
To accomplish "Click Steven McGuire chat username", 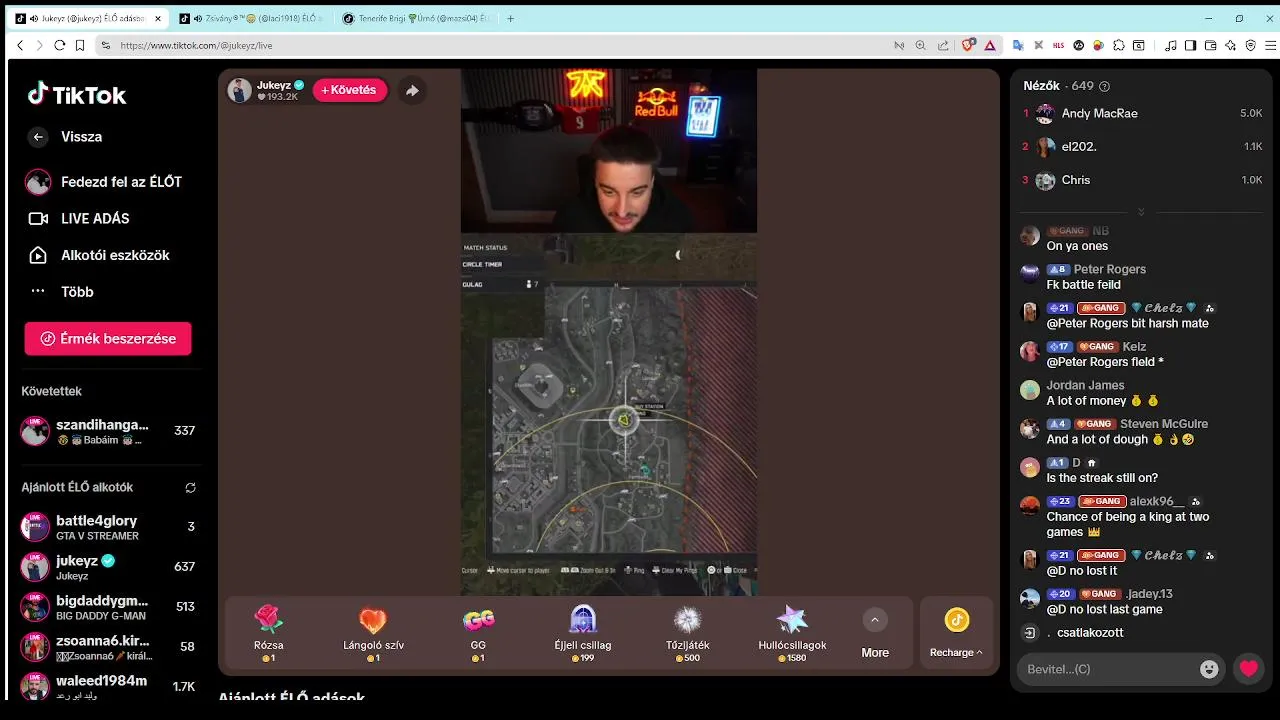I will click(1164, 424).
